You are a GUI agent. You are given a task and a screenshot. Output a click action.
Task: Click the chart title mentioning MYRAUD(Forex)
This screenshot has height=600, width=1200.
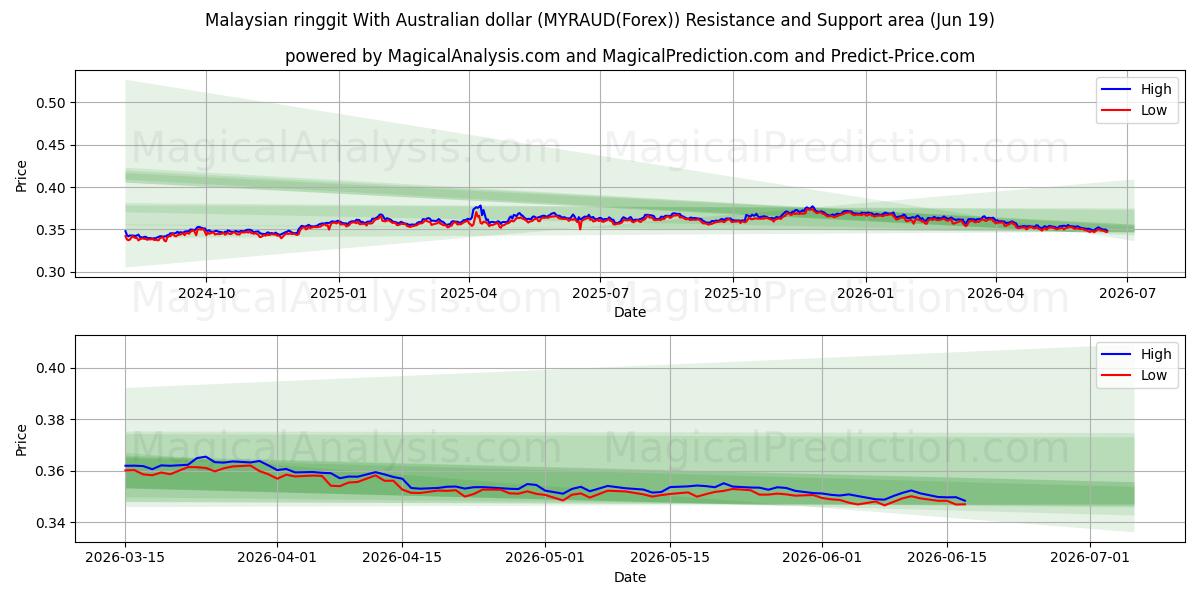(x=600, y=20)
